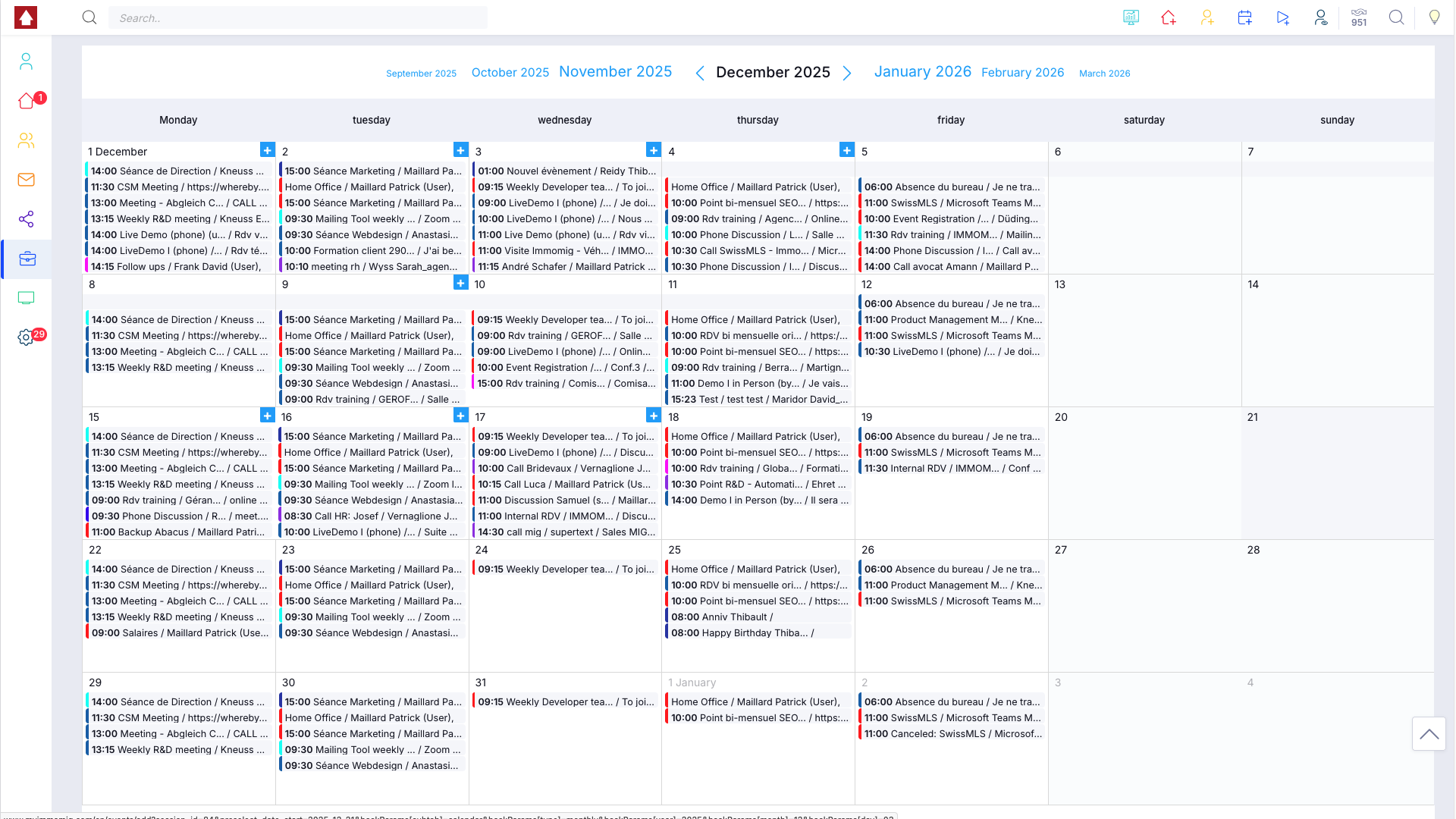This screenshot has width=1456, height=819.
Task: Add event on 9 December plus icon
Action: tap(460, 283)
